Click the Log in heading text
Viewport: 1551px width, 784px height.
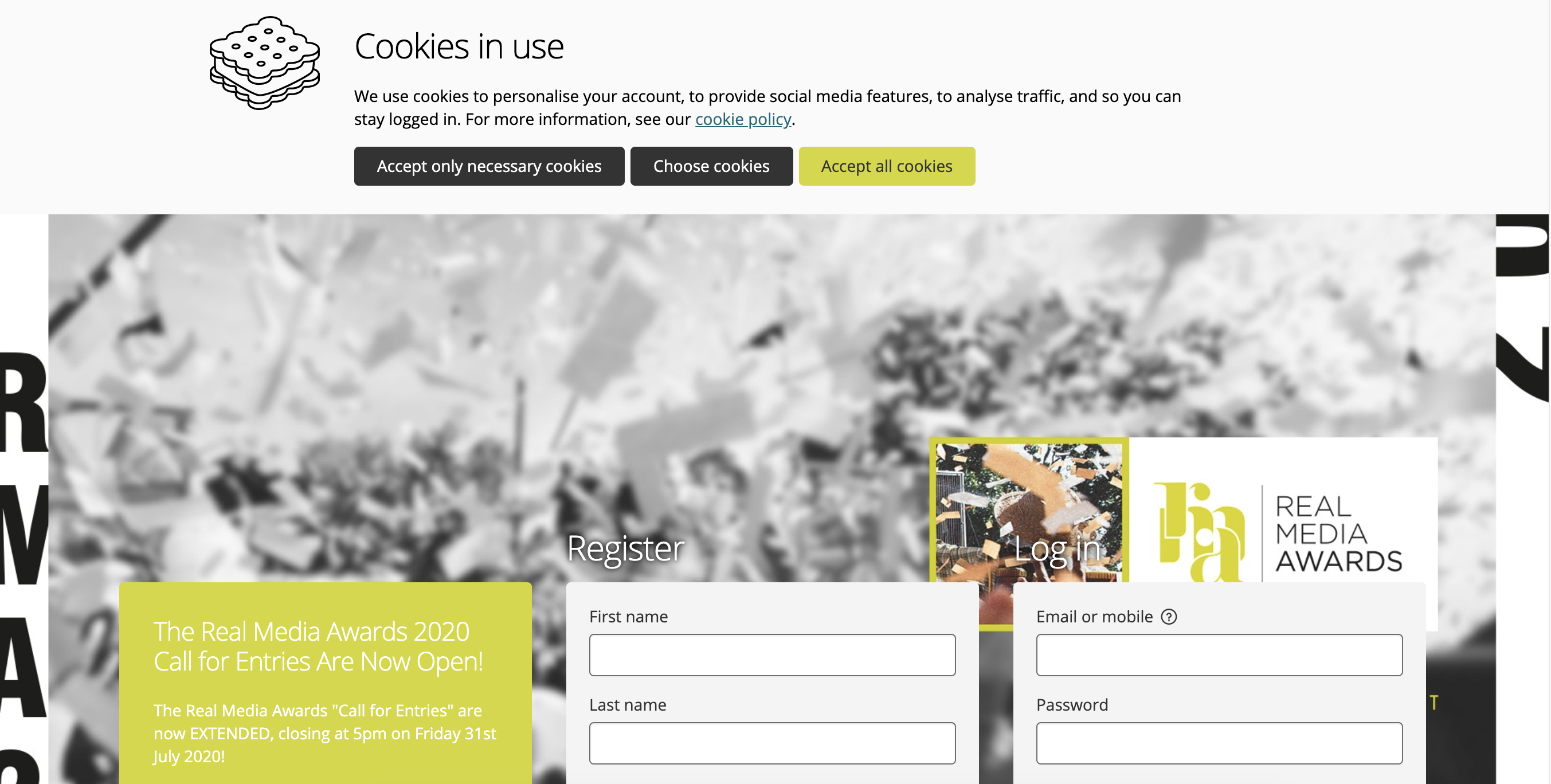(x=1059, y=548)
